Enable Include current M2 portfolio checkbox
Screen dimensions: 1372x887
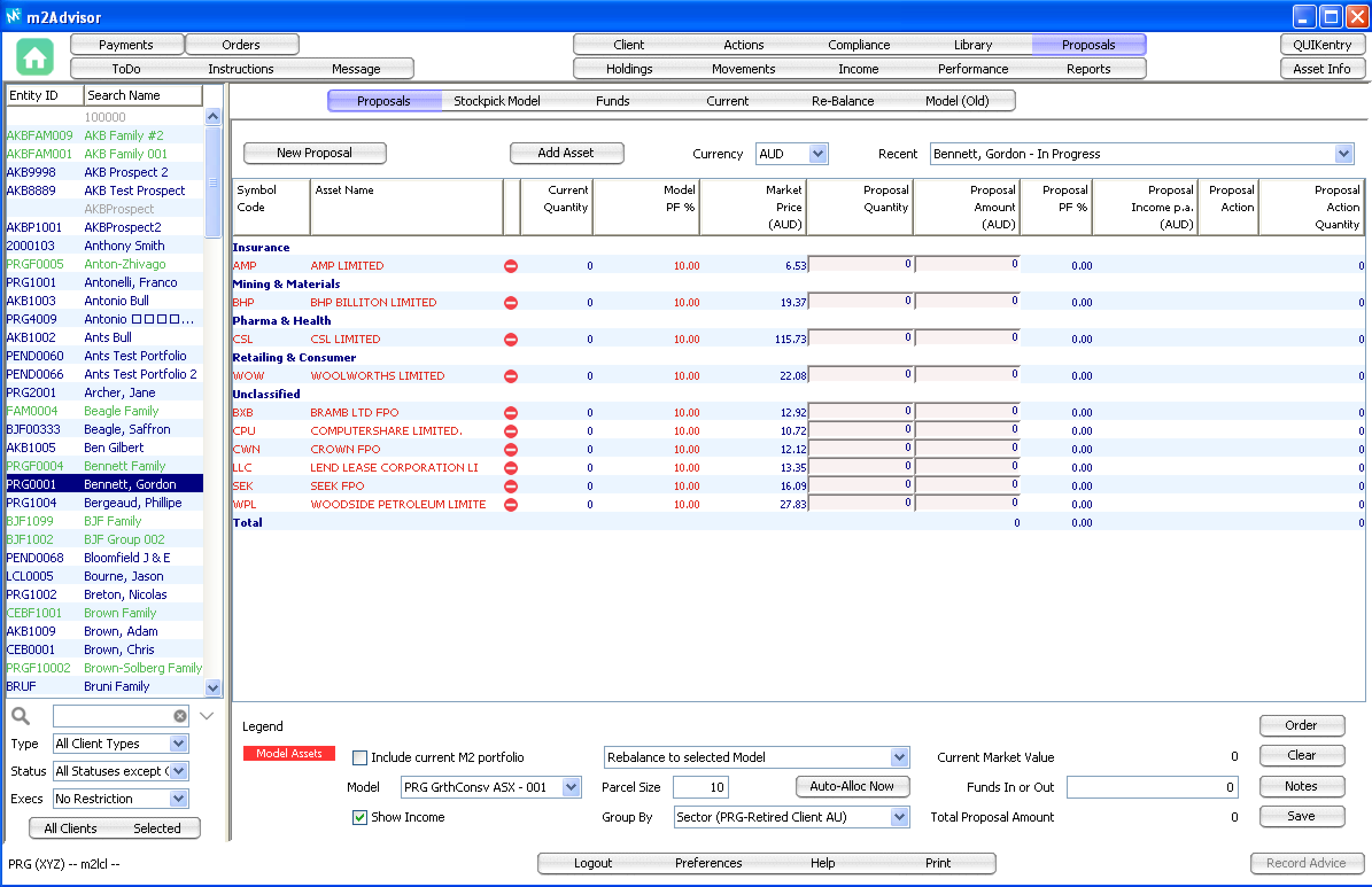[x=359, y=757]
